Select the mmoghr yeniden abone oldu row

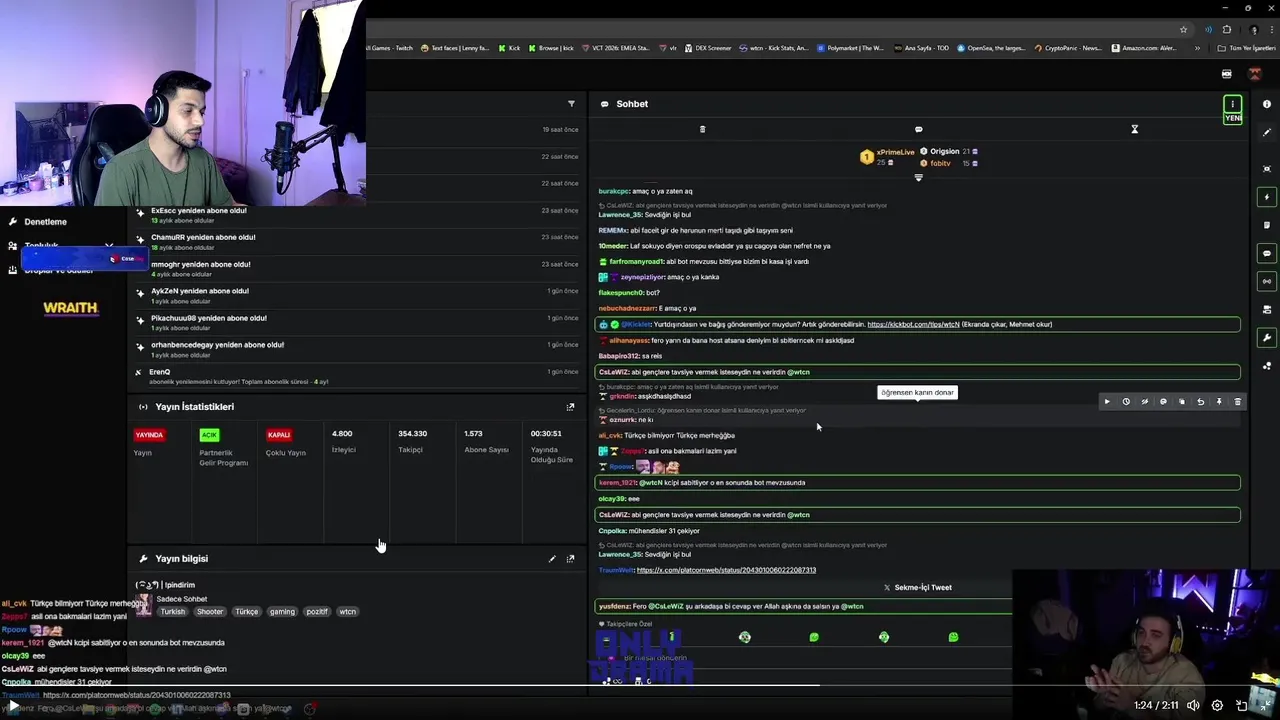[x=357, y=269]
